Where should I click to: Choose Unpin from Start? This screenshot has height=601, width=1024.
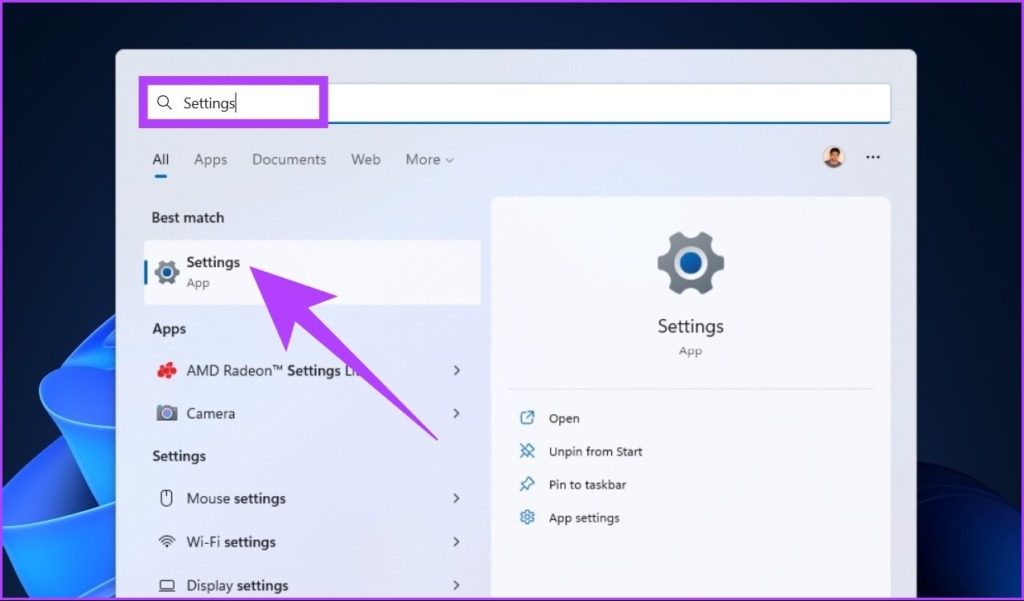[x=595, y=452]
